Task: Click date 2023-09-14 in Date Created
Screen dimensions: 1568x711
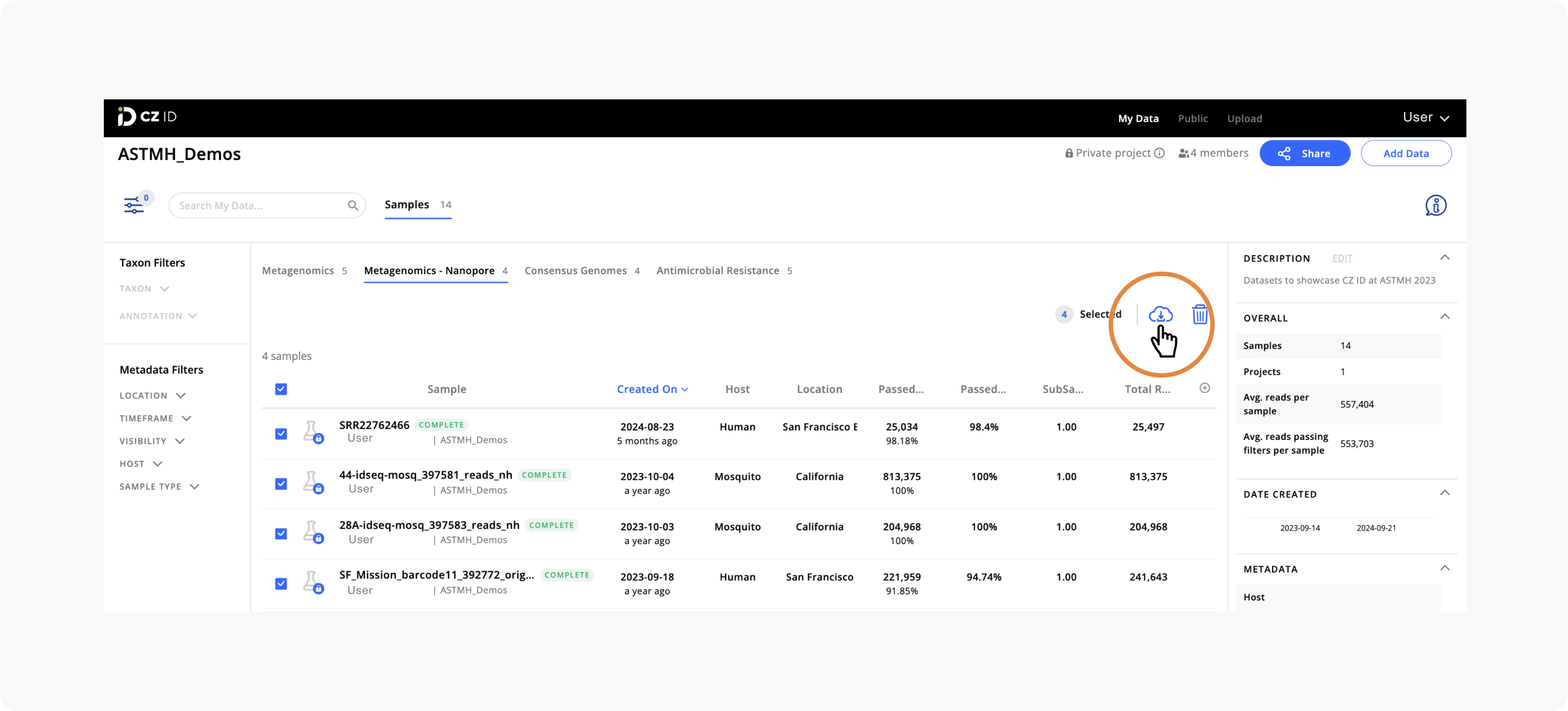Action: pyautogui.click(x=1300, y=528)
